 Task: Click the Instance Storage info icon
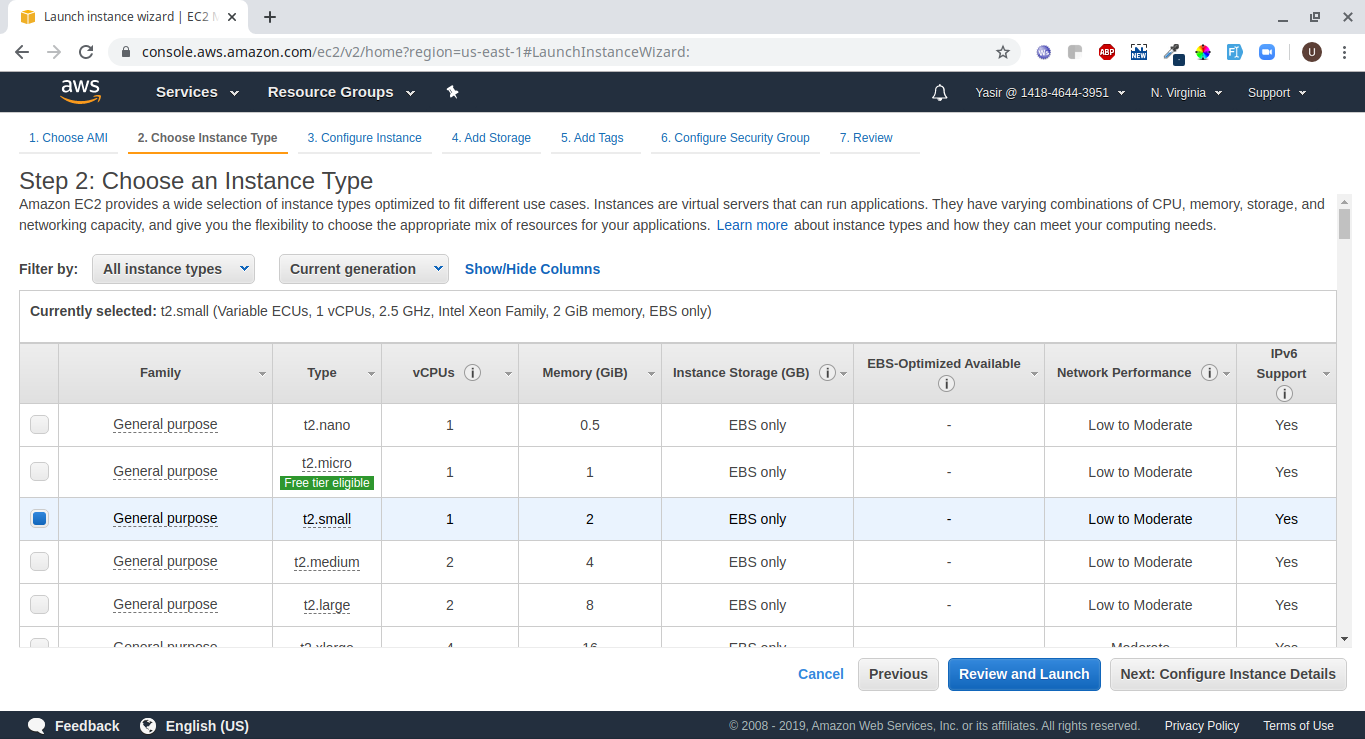pos(827,373)
